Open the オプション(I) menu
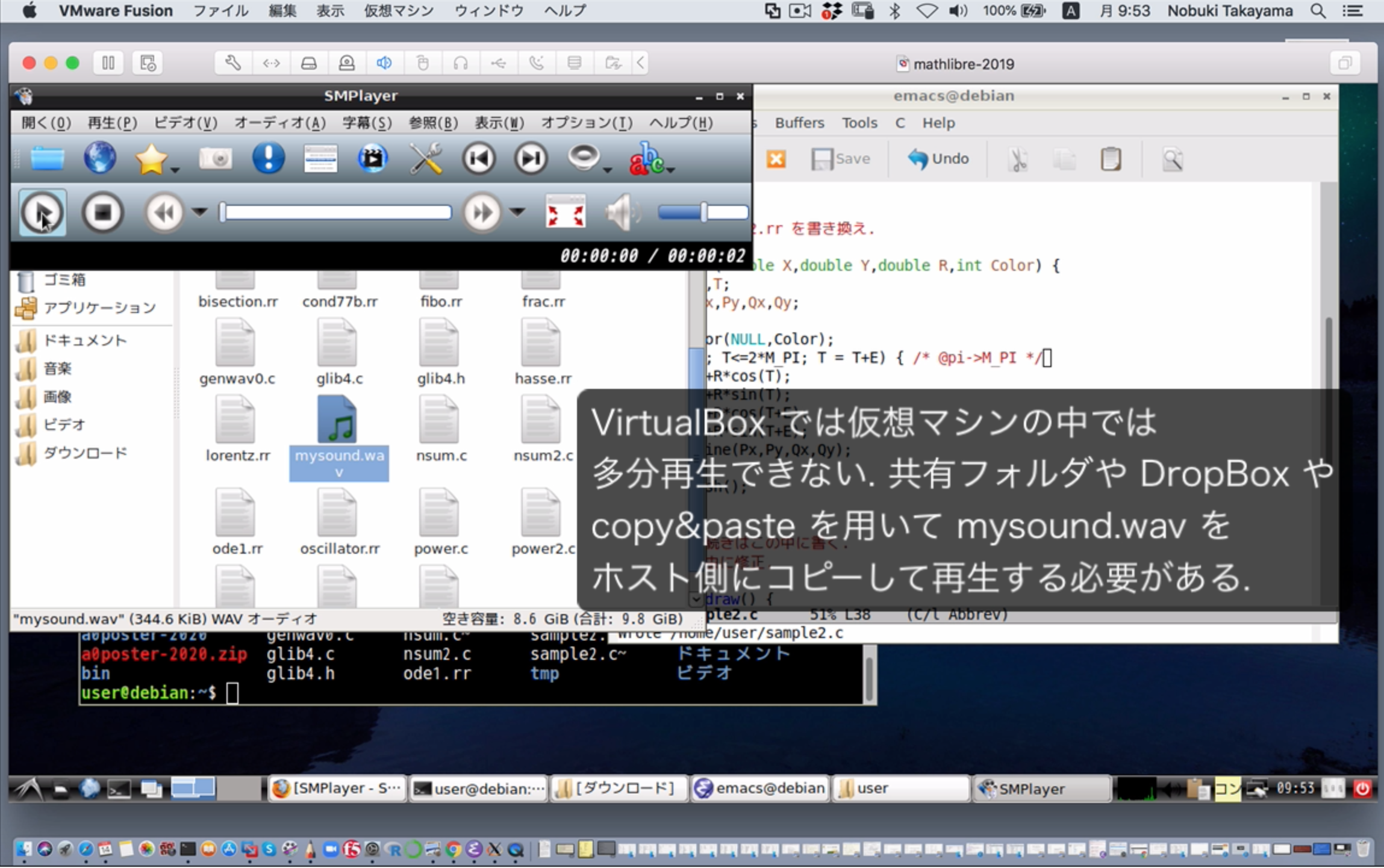1384x868 pixels. [587, 123]
